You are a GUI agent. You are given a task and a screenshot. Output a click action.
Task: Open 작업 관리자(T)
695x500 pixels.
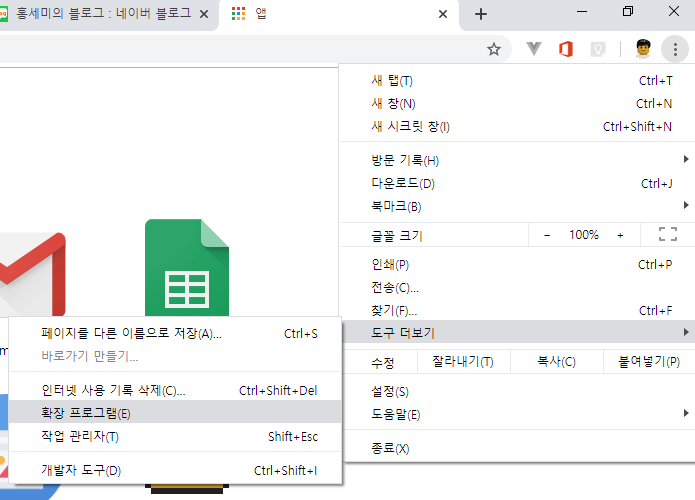175,437
